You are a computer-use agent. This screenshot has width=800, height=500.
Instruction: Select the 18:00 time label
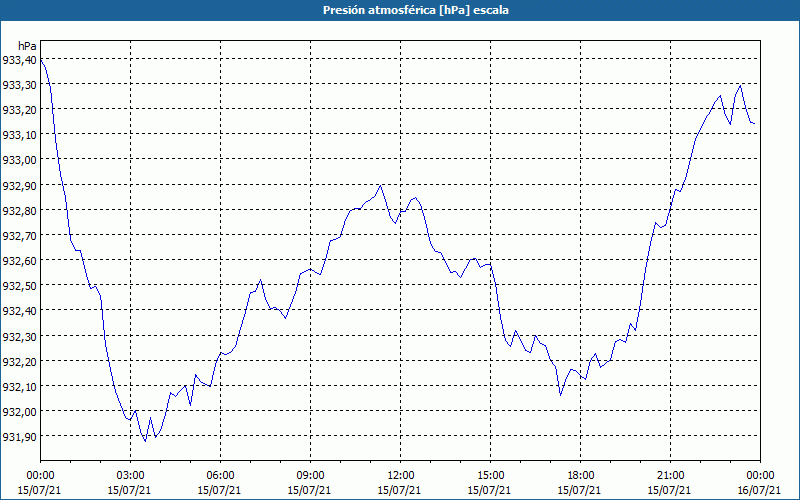580,476
